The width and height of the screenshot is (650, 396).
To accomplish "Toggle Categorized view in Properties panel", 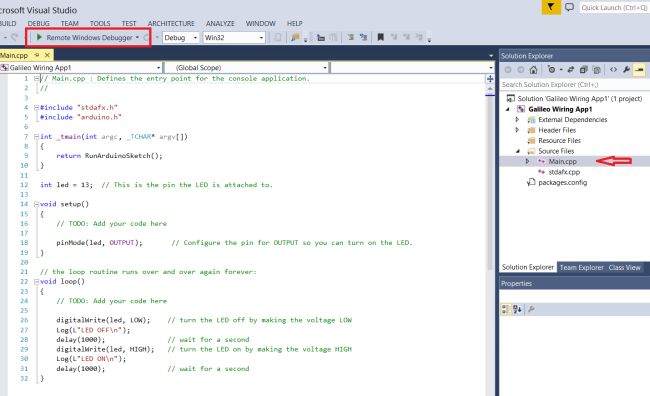I will pos(506,309).
